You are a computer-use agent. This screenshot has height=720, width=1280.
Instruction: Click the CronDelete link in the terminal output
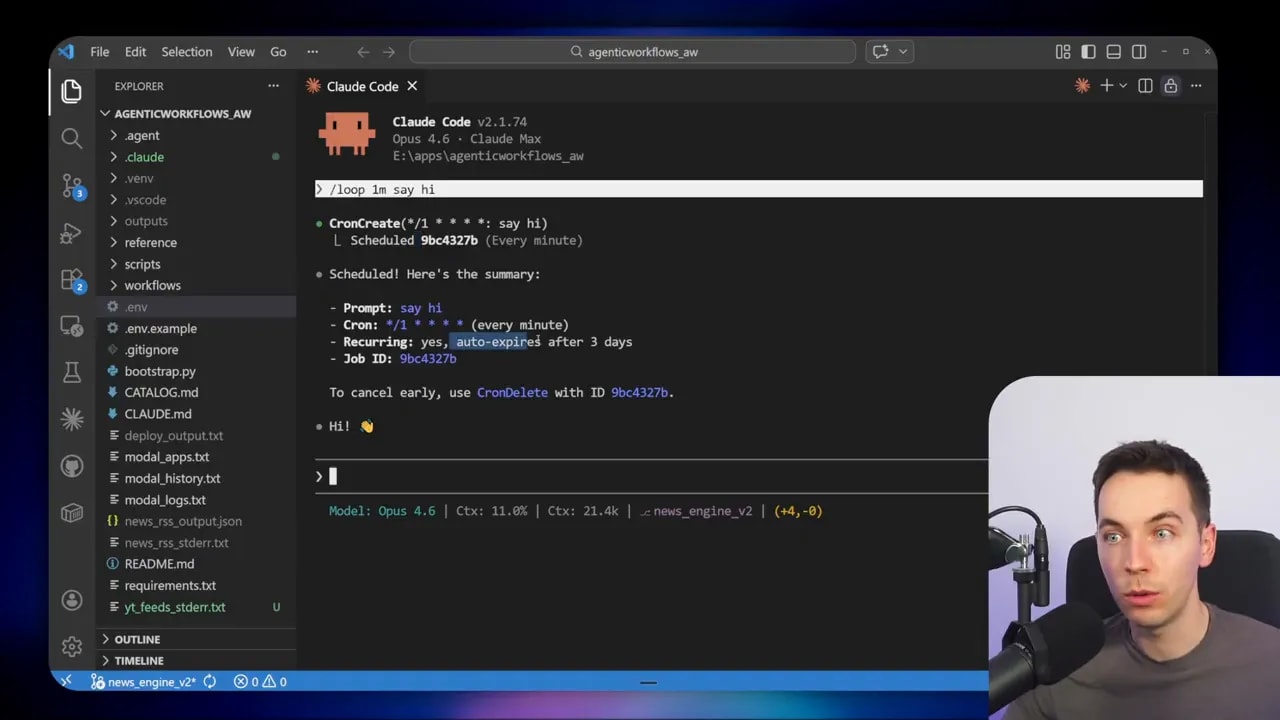click(x=512, y=392)
